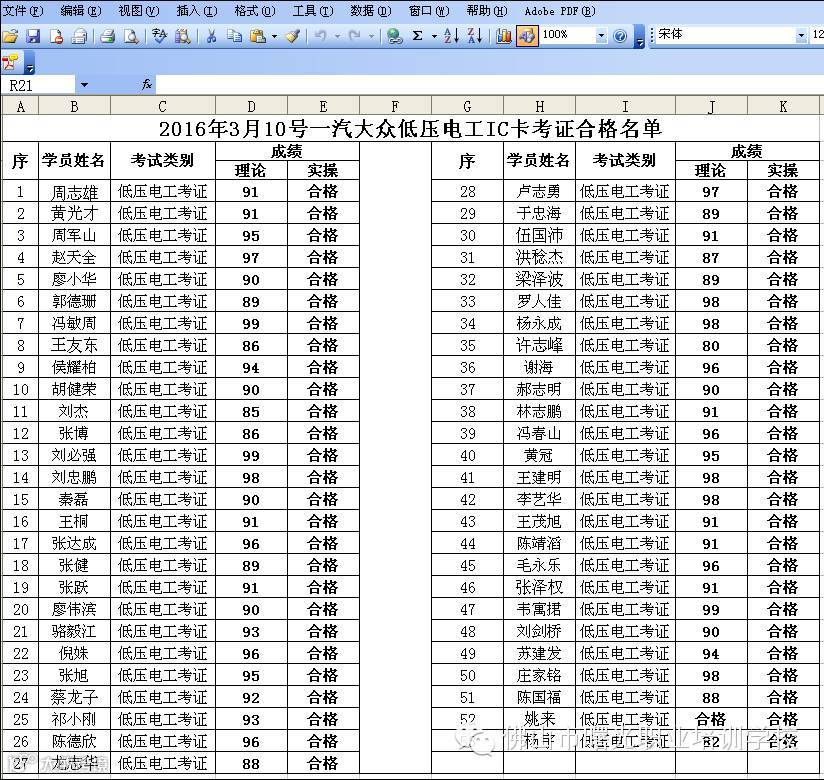Click the Research binoculars icon
Screen dimensions: 824x780
pyautogui.click(x=182, y=36)
